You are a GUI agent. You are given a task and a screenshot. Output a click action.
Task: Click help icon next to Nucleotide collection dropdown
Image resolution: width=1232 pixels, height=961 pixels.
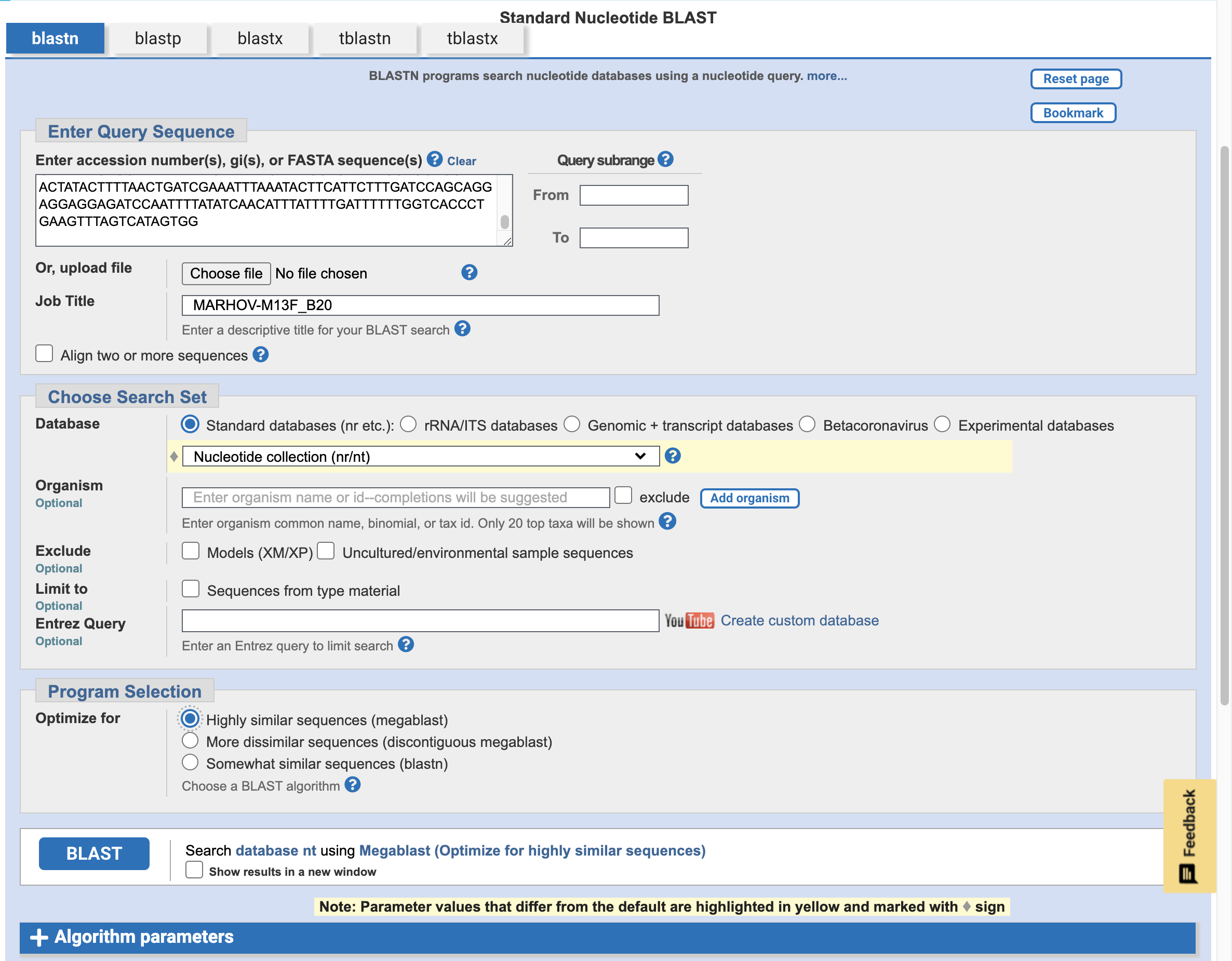[x=673, y=456]
